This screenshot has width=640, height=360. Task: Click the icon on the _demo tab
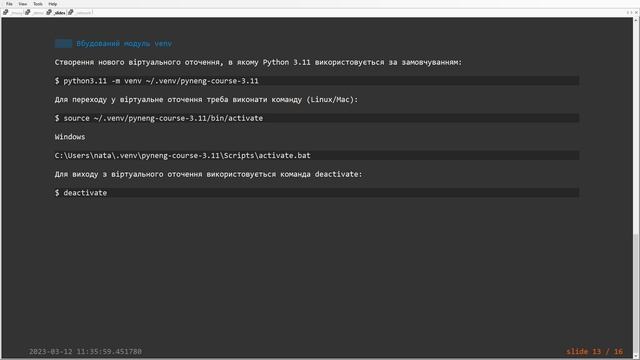28,12
